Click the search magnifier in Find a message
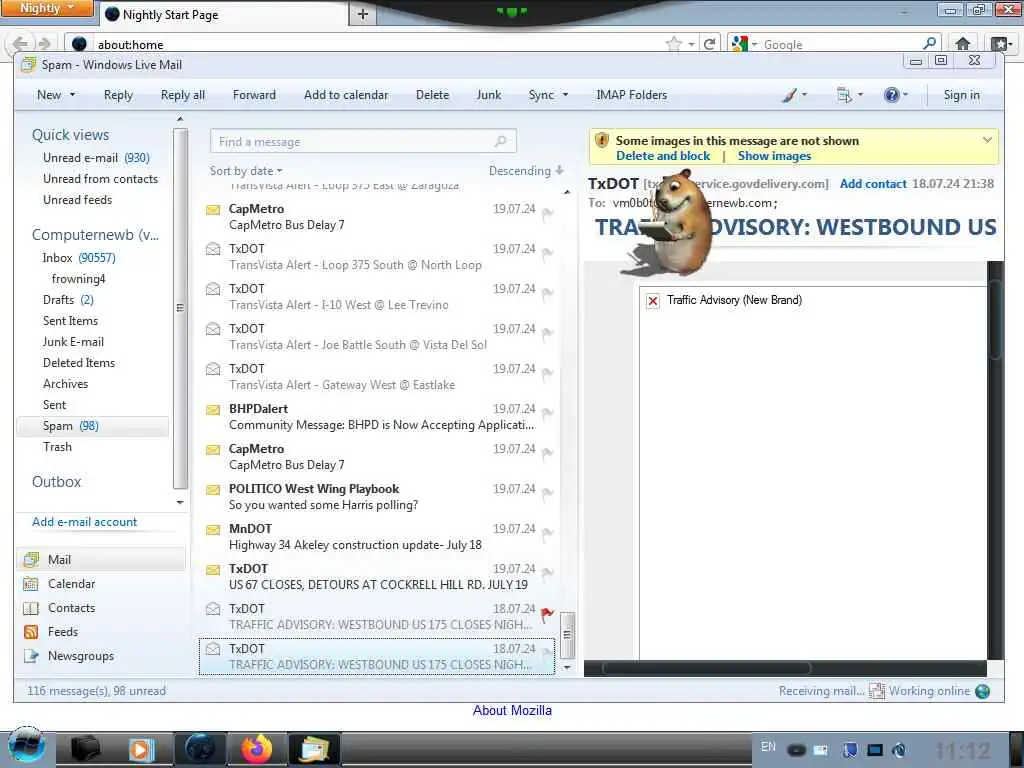 click(x=500, y=141)
